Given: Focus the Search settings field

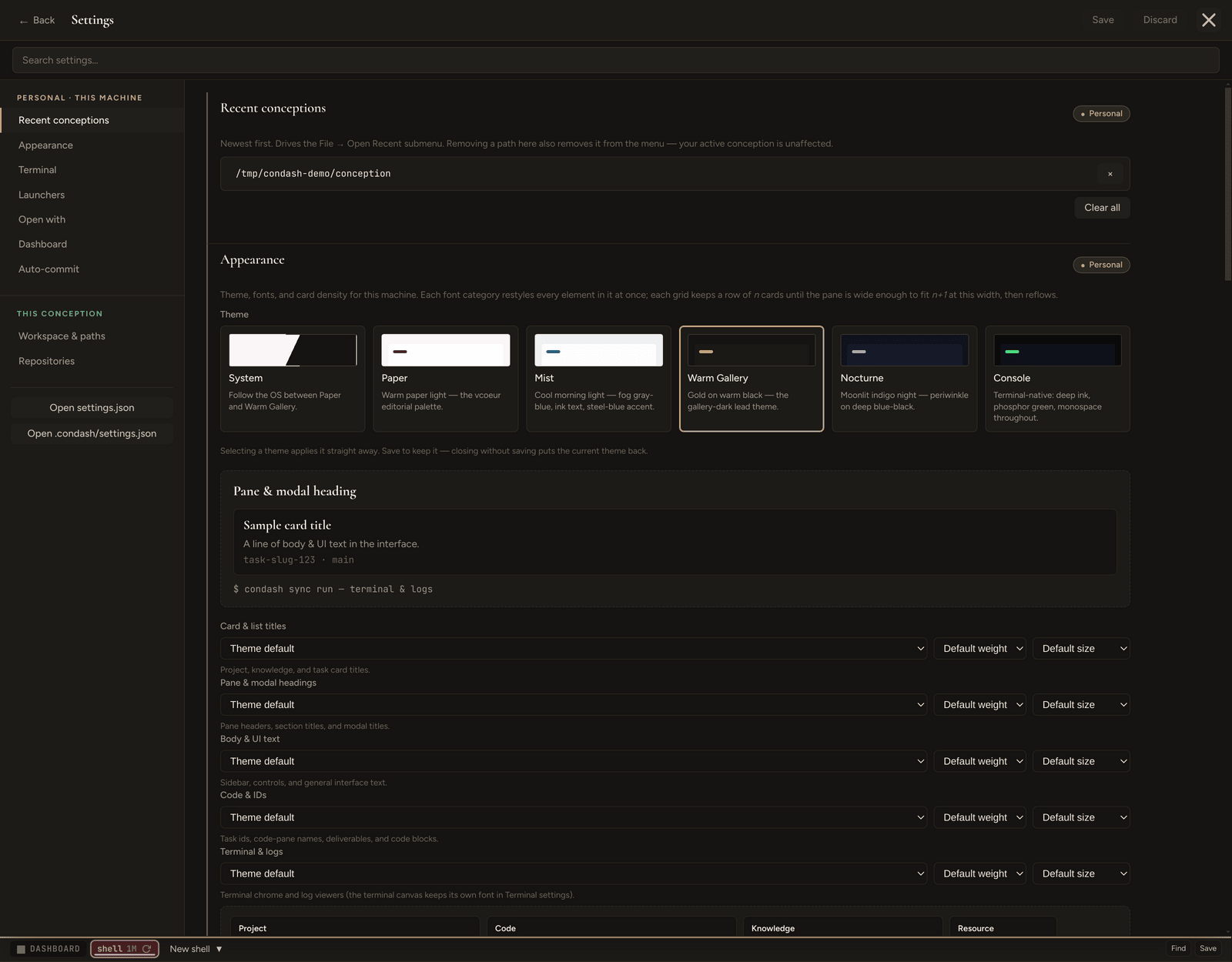Looking at the screenshot, I should 615,60.
